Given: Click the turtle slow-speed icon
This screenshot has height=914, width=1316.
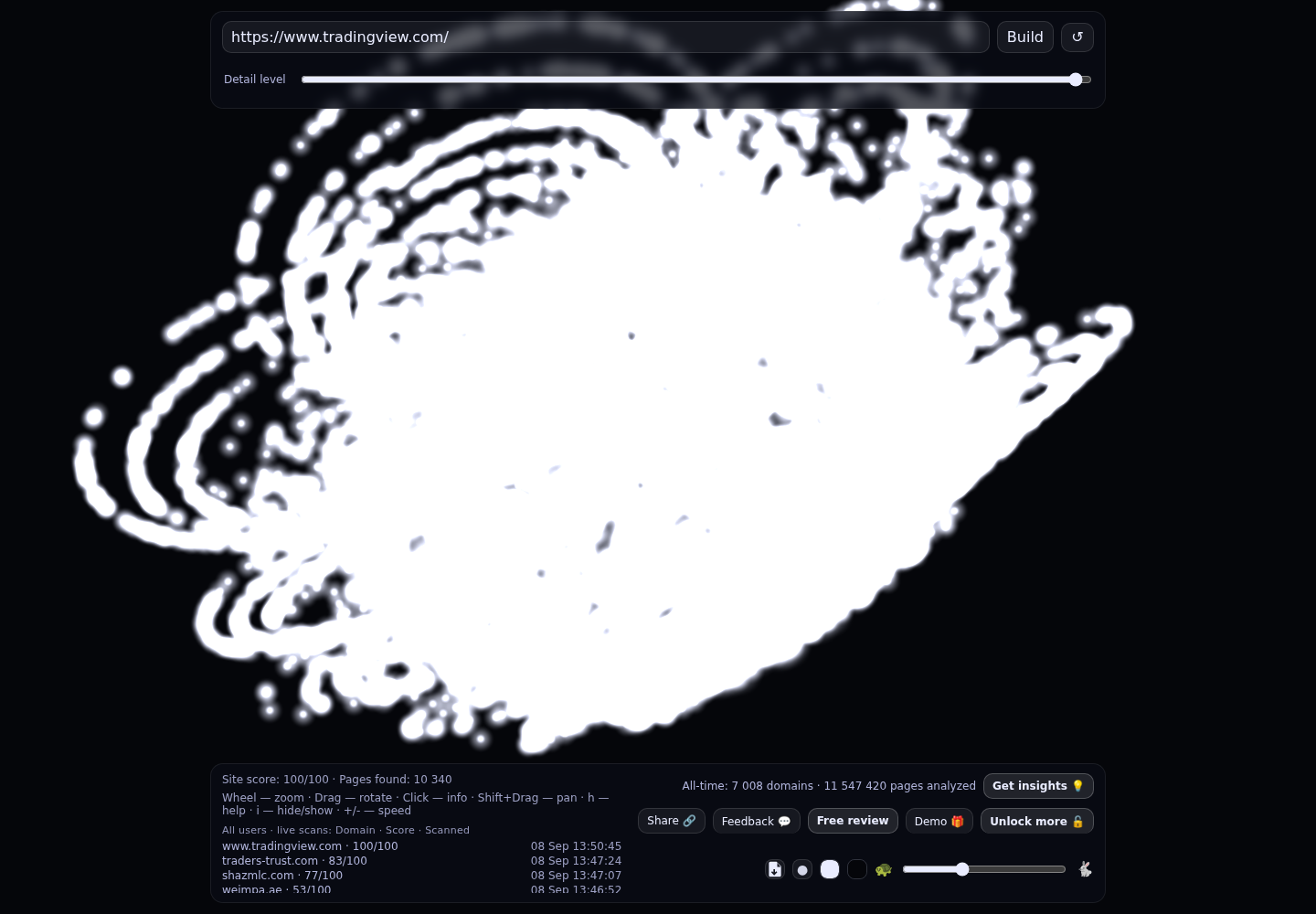Looking at the screenshot, I should (x=884, y=869).
